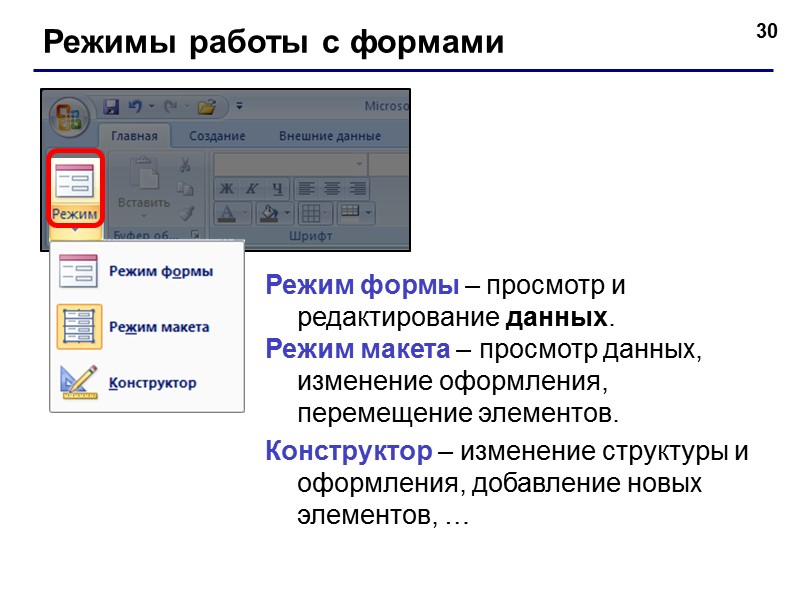Expand Customize Quick Access Toolbar arrow
The image size is (800, 600).
point(239,106)
